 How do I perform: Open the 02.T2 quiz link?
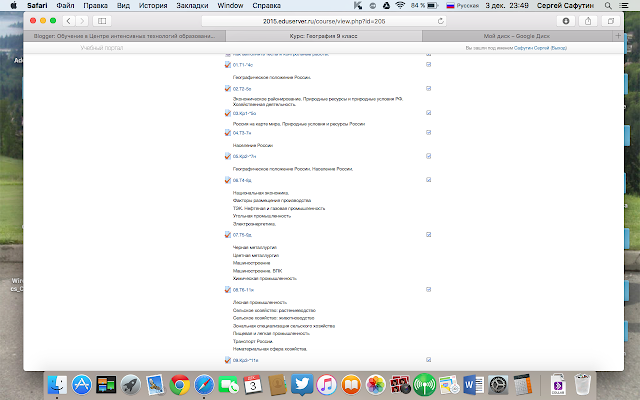pyautogui.click(x=242, y=89)
